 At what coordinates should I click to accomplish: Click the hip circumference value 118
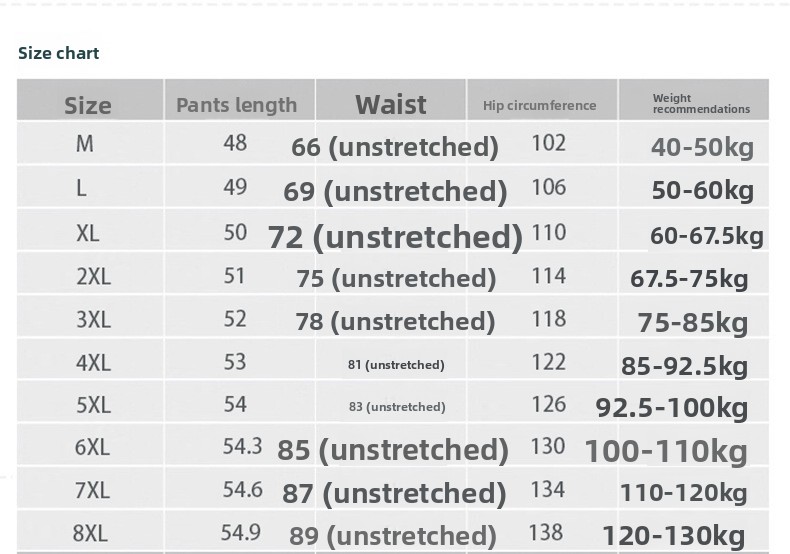(x=549, y=319)
